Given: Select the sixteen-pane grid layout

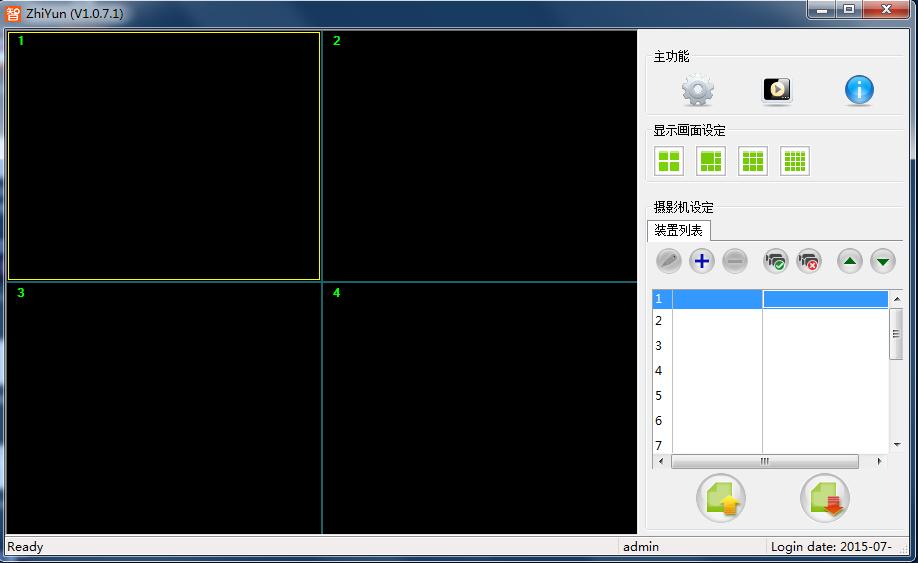Looking at the screenshot, I should tap(795, 161).
